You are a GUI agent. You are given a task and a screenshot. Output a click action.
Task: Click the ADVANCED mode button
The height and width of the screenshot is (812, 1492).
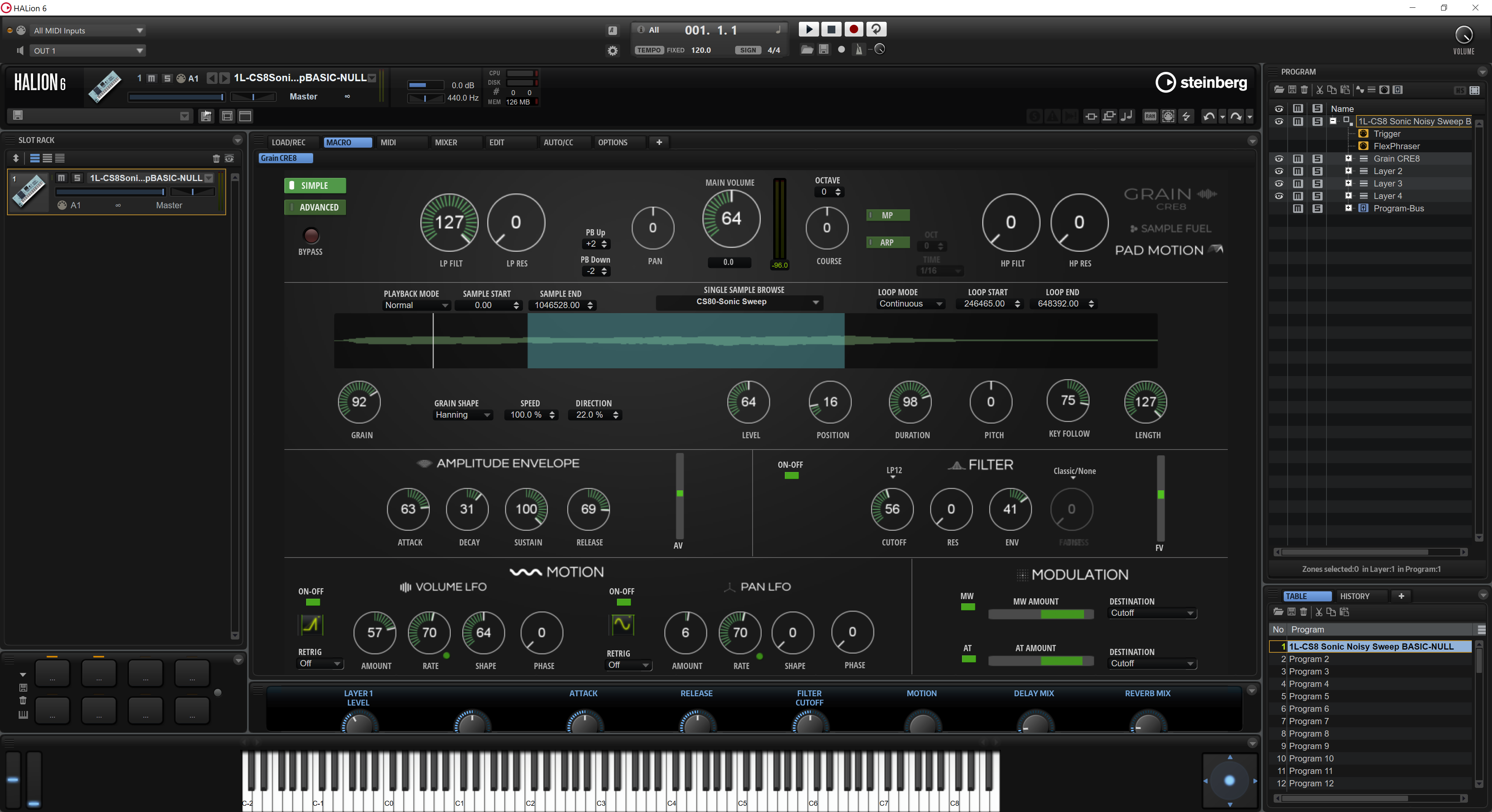315,207
